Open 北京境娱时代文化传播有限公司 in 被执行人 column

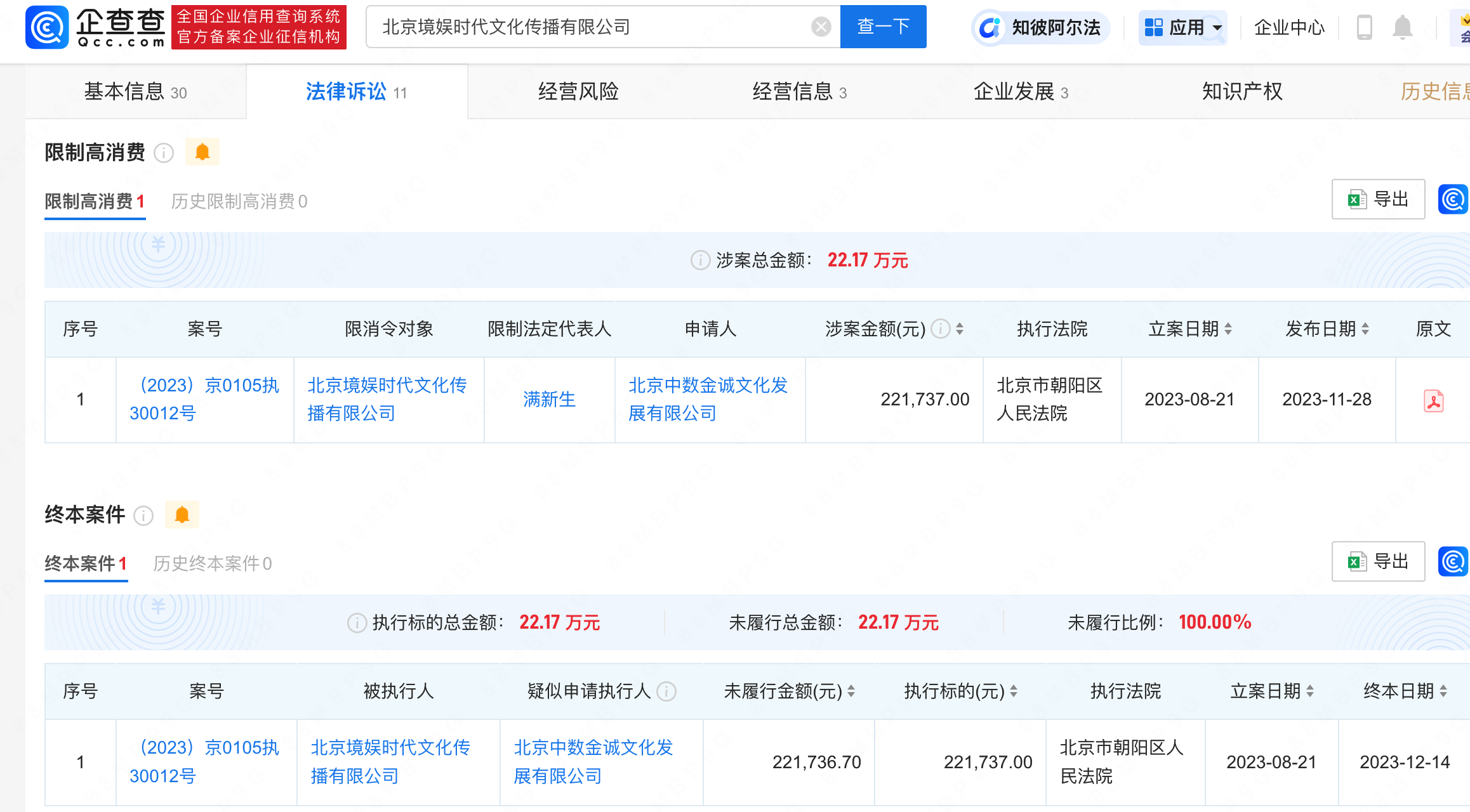point(390,762)
